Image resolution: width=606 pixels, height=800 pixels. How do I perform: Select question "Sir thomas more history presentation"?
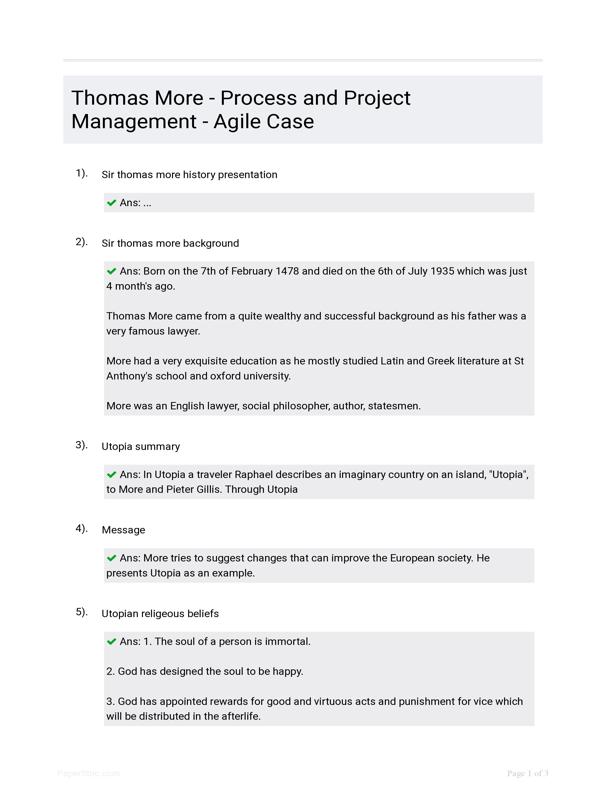(190, 175)
